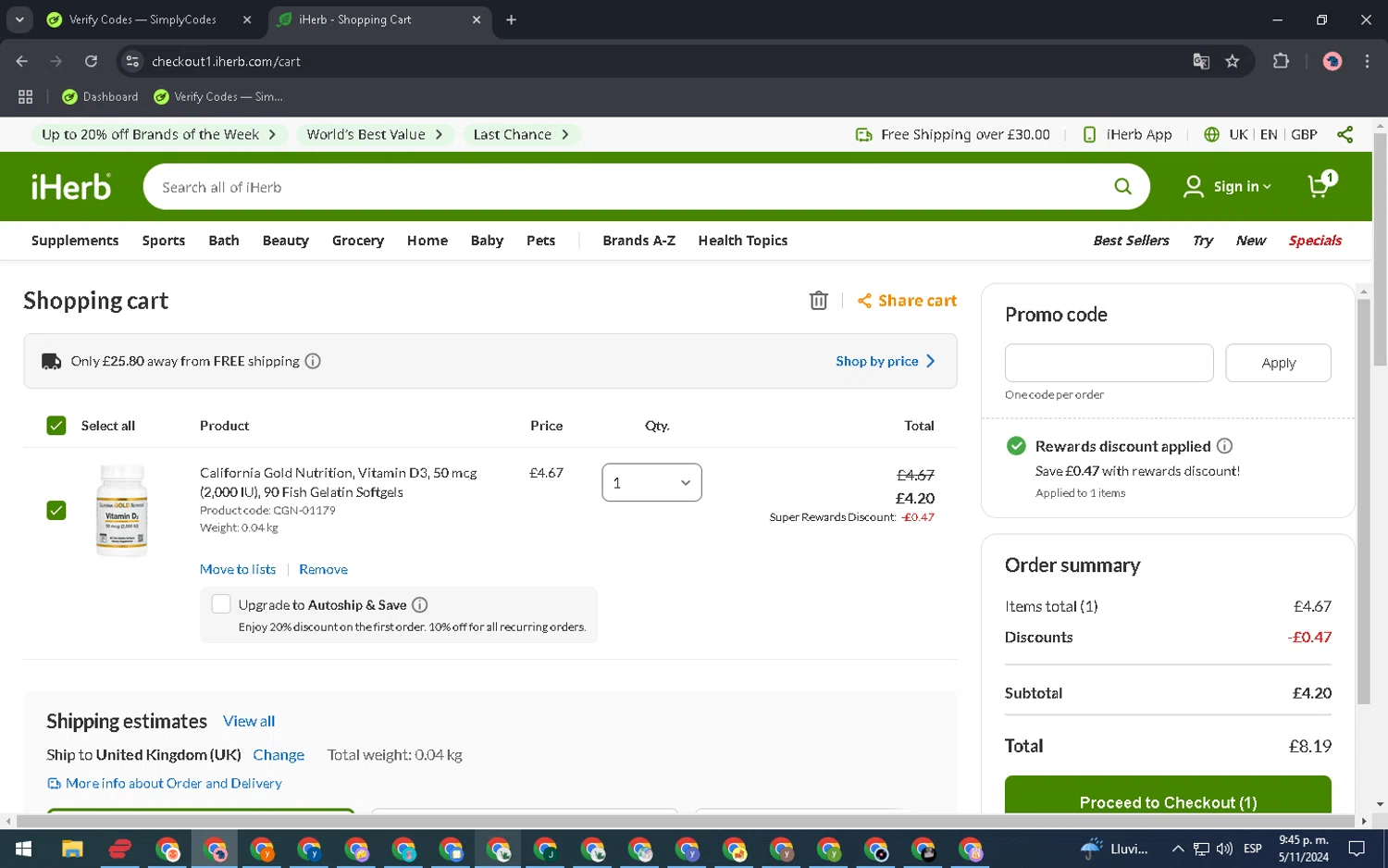Open the browser extensions puzzle icon

[x=1281, y=61]
